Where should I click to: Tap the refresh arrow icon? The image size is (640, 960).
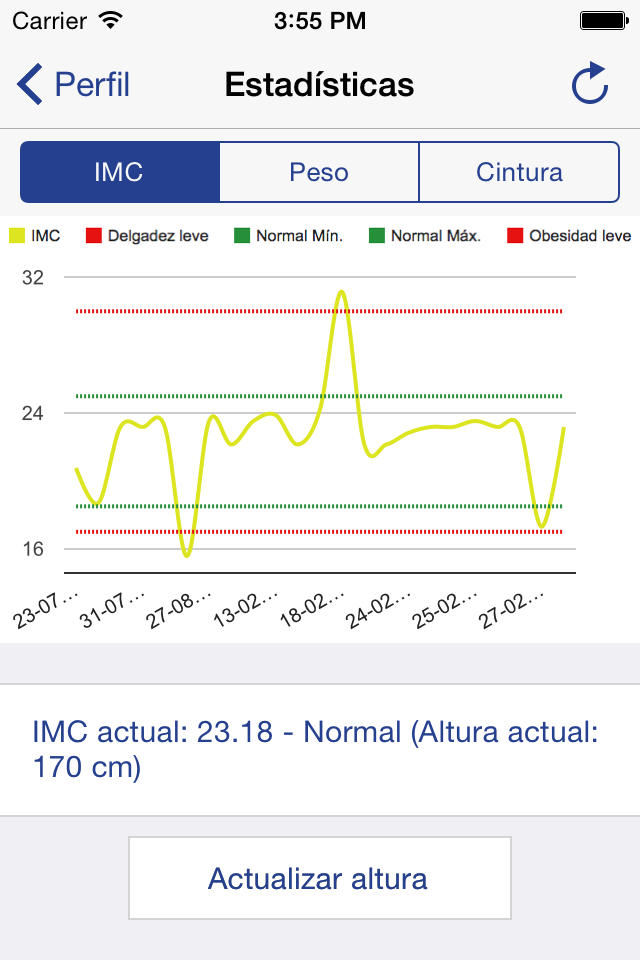pos(590,84)
